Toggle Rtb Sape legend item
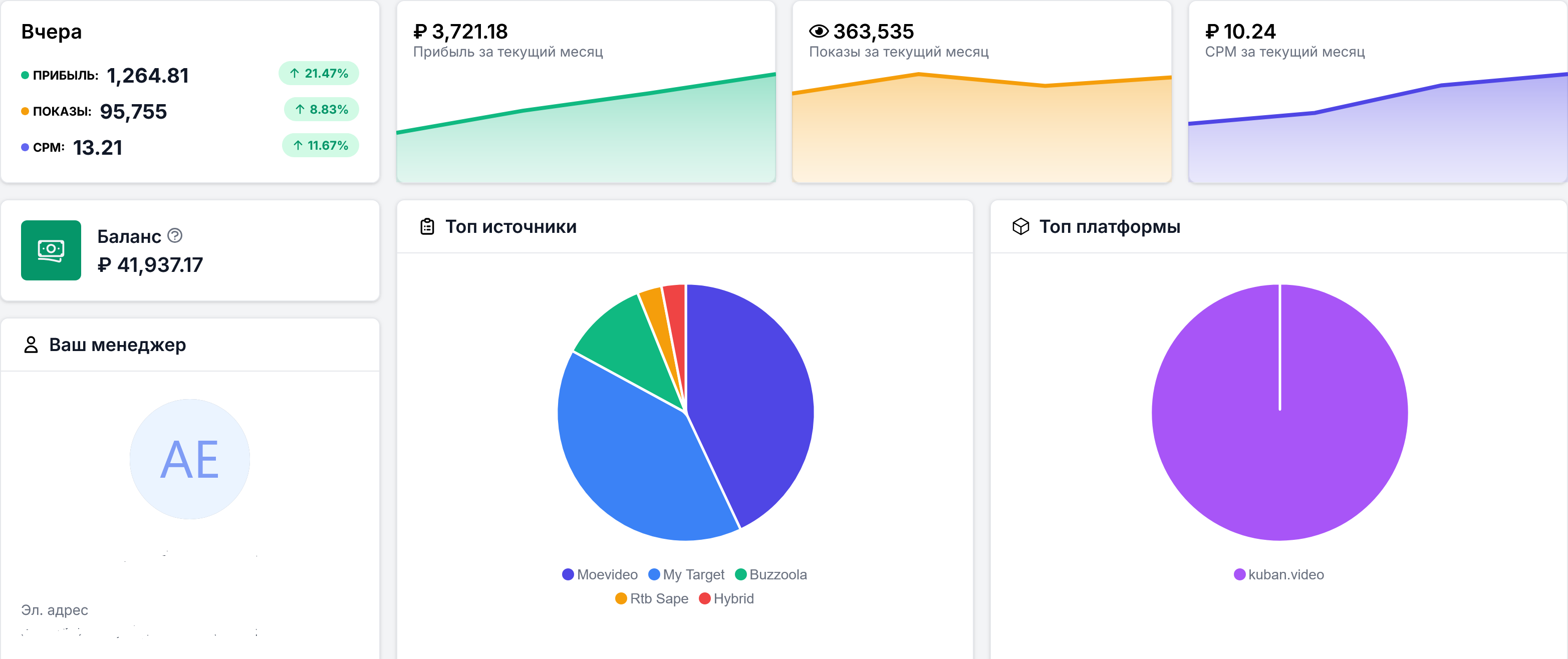The image size is (1568, 659). (x=651, y=599)
